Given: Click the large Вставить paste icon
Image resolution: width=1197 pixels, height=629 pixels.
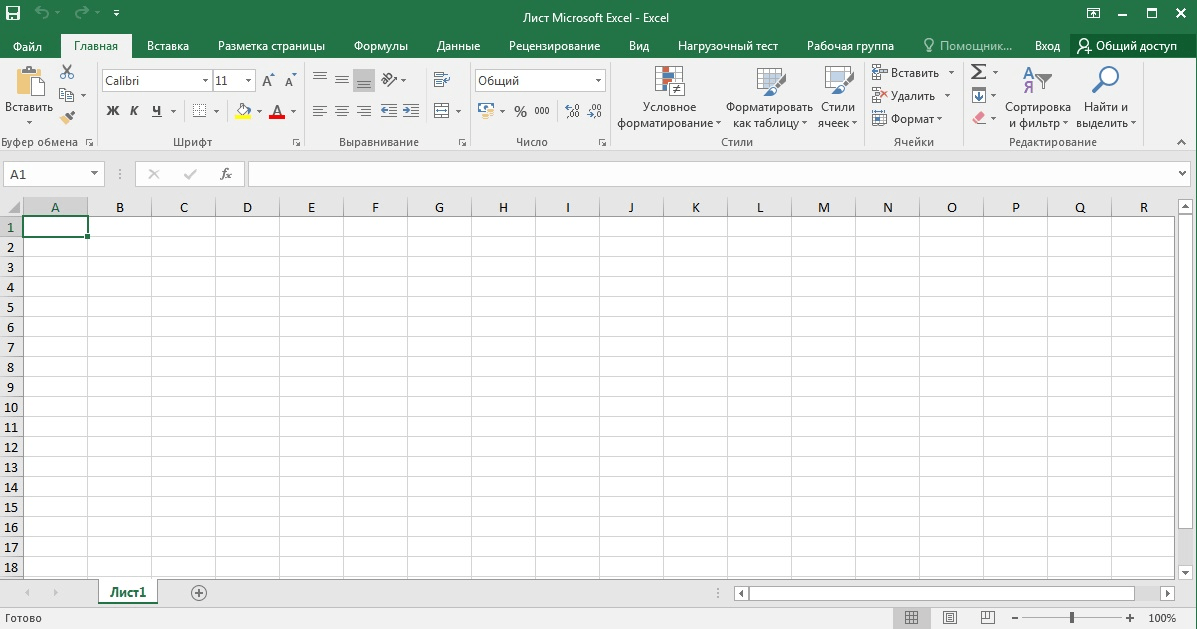Looking at the screenshot, I should (29, 82).
